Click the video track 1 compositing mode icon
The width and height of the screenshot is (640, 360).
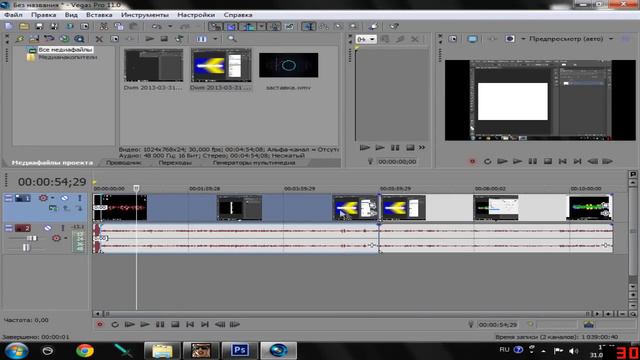53,208
